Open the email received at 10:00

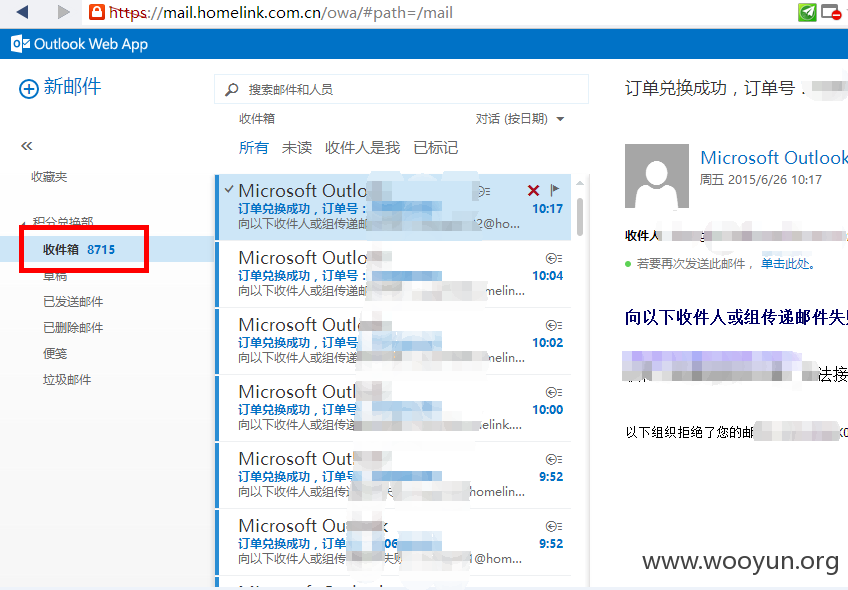point(394,408)
